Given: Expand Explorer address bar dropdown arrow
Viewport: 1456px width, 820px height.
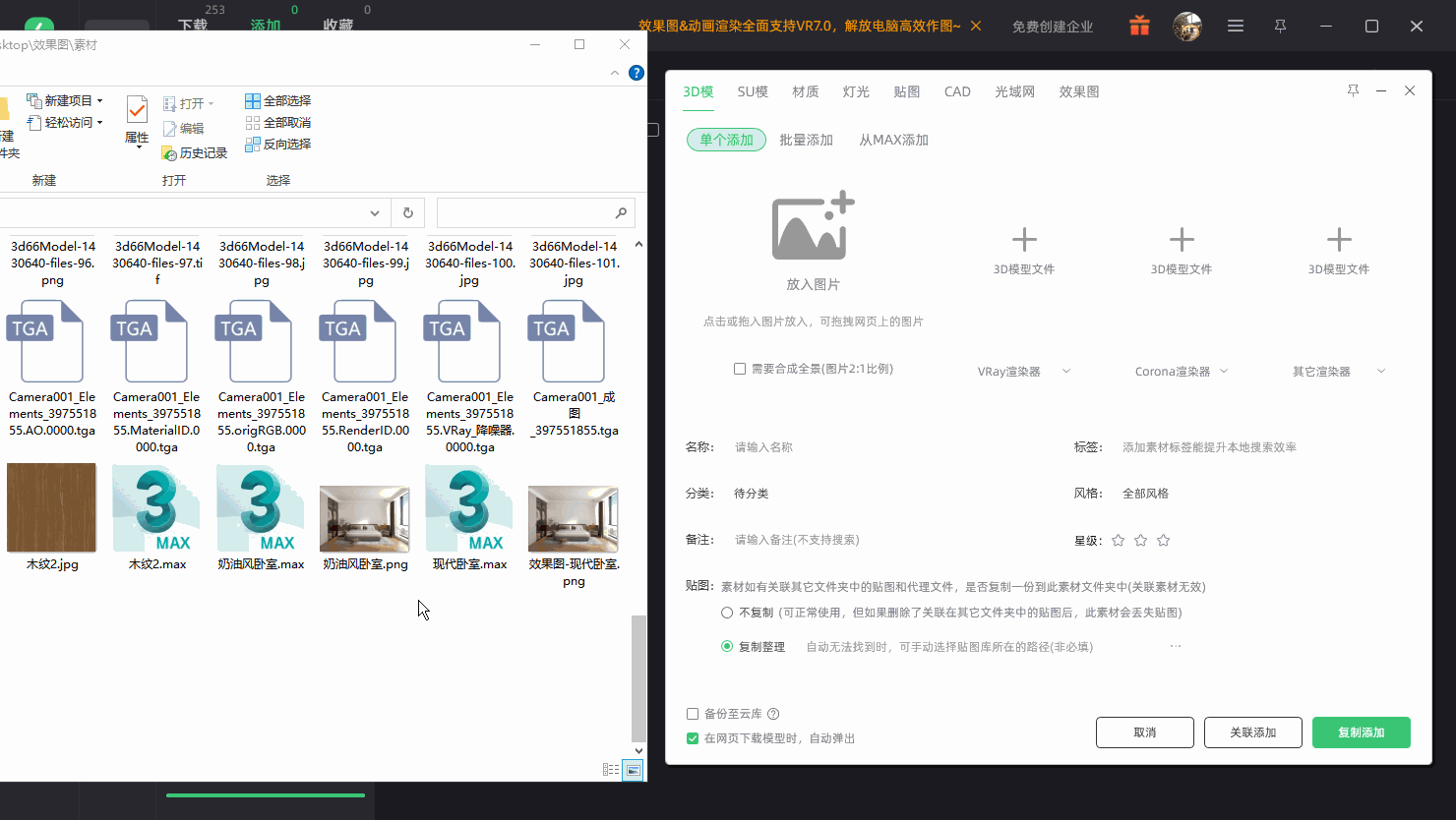Looking at the screenshot, I should click(x=375, y=212).
